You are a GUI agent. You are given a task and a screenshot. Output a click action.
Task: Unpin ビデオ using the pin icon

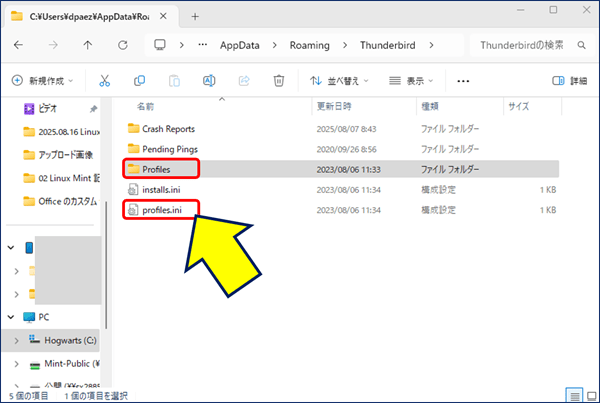(93, 109)
